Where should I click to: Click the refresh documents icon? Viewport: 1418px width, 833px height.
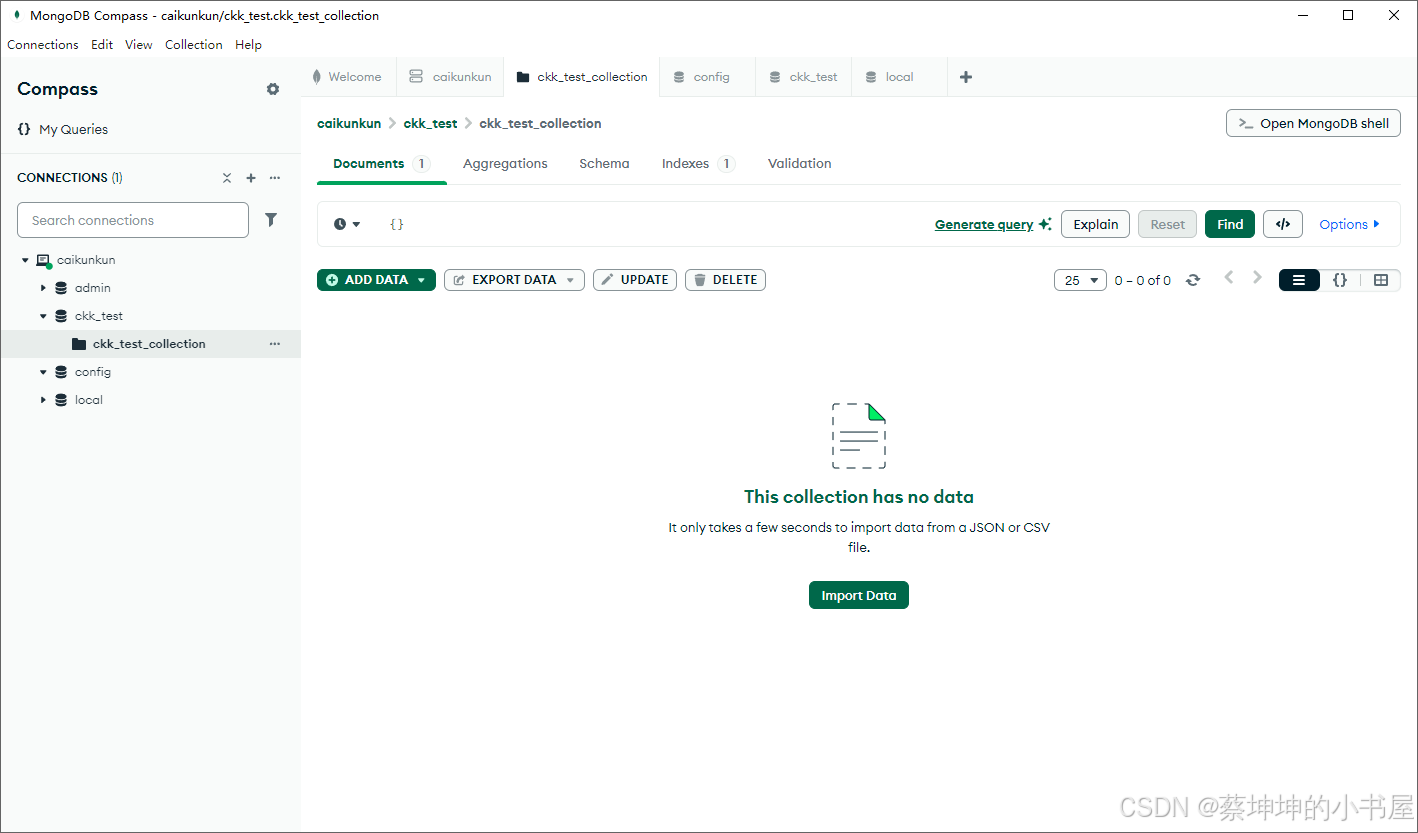pos(1193,280)
